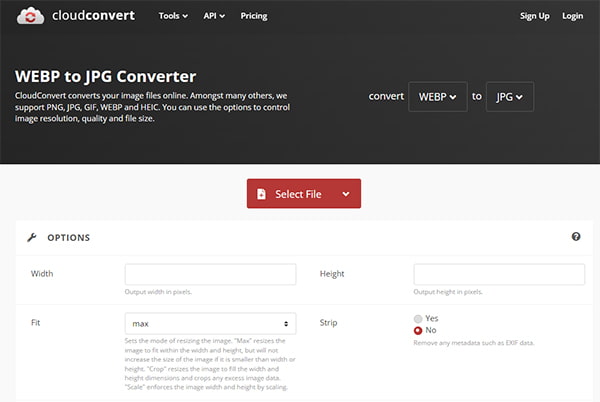Click the 'Remove any metadata such as EXIF data.' text
Screen dimensions: 600x402
474,343
